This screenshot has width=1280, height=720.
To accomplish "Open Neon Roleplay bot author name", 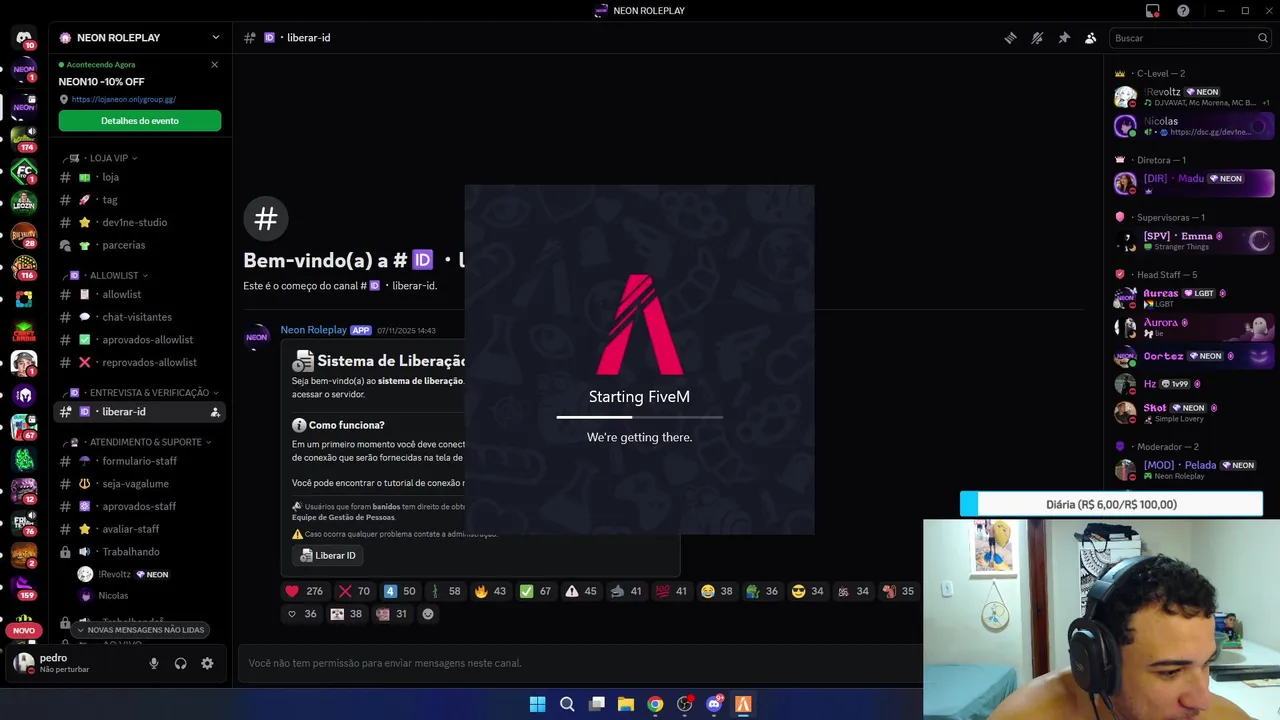I will coord(313,330).
